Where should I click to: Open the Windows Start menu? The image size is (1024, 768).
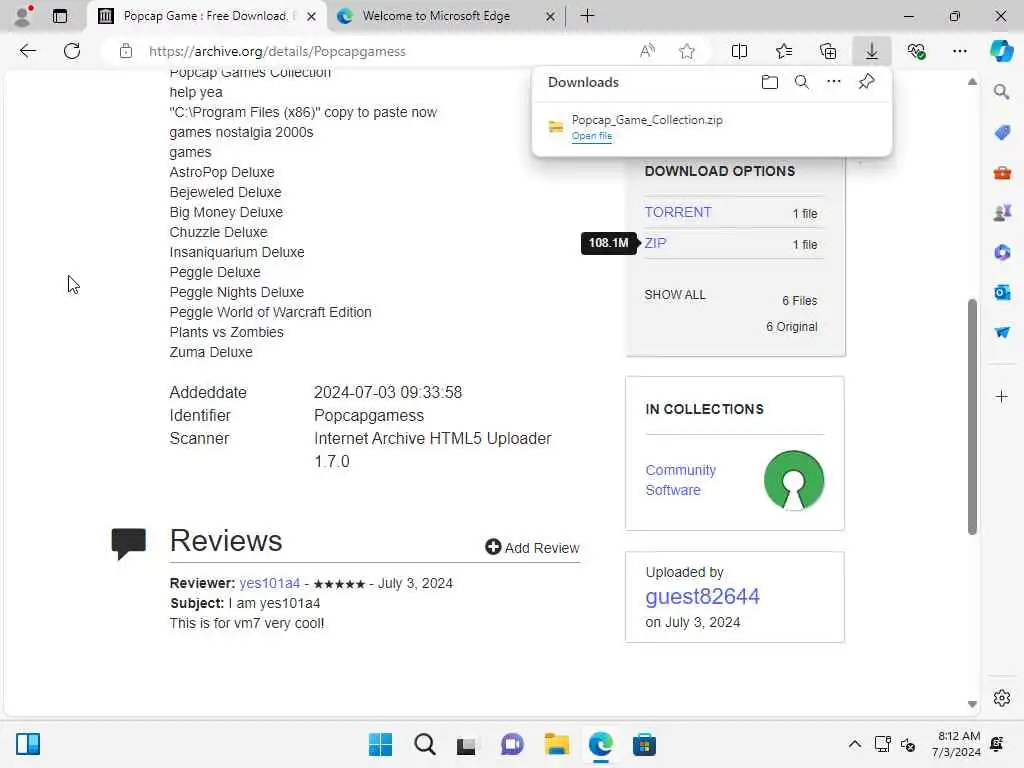coord(380,744)
